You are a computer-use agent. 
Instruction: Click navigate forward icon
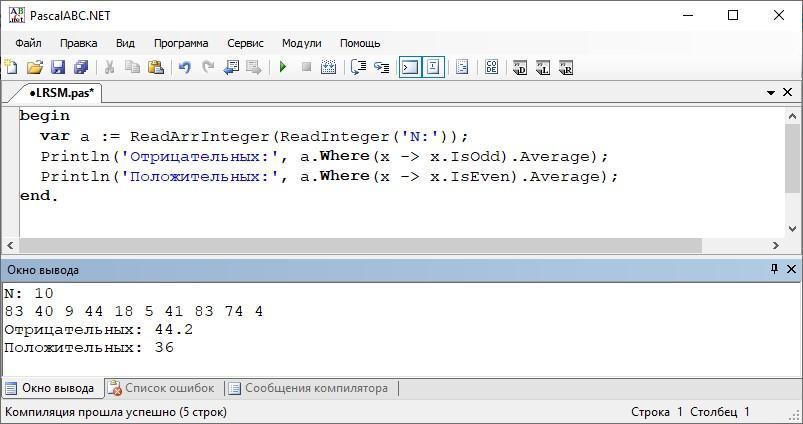click(254, 67)
